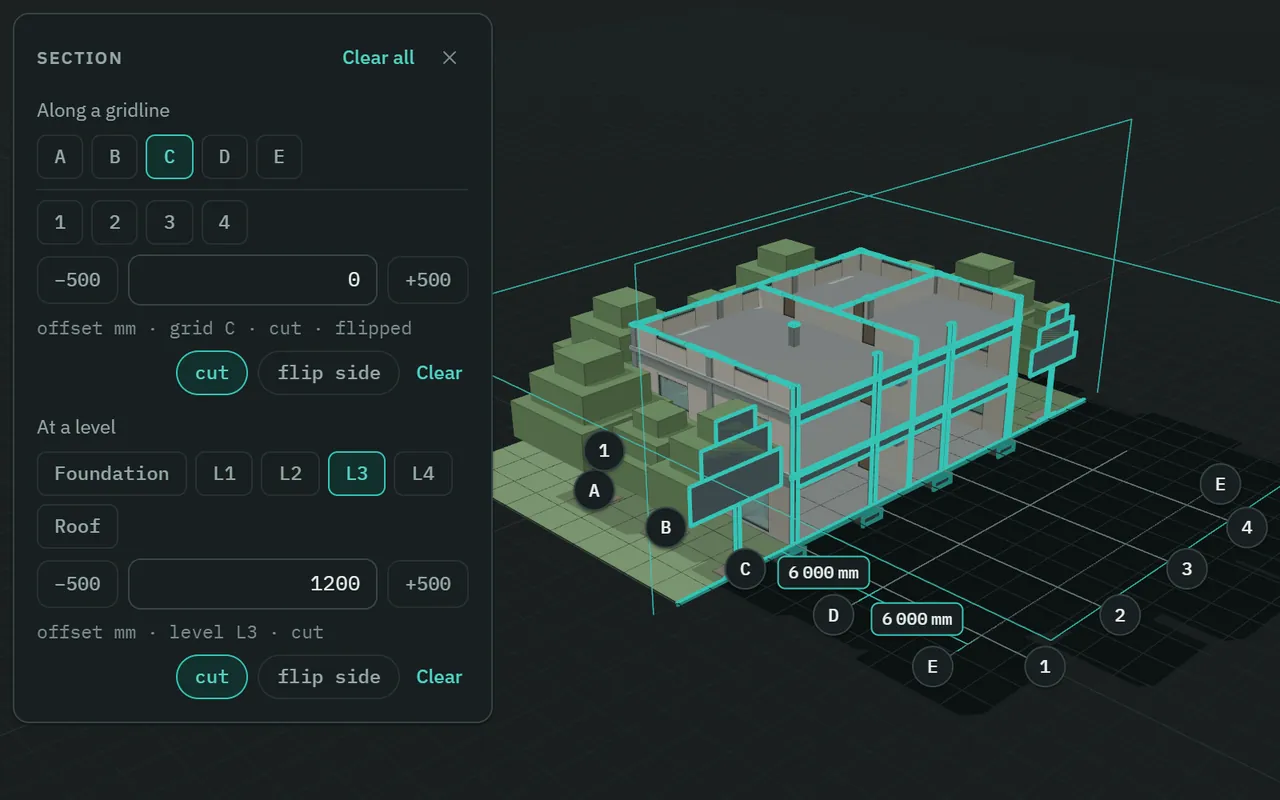The image size is (1280, 800).
Task: Decrease gridline offset with the −500 button
Action: point(77,280)
